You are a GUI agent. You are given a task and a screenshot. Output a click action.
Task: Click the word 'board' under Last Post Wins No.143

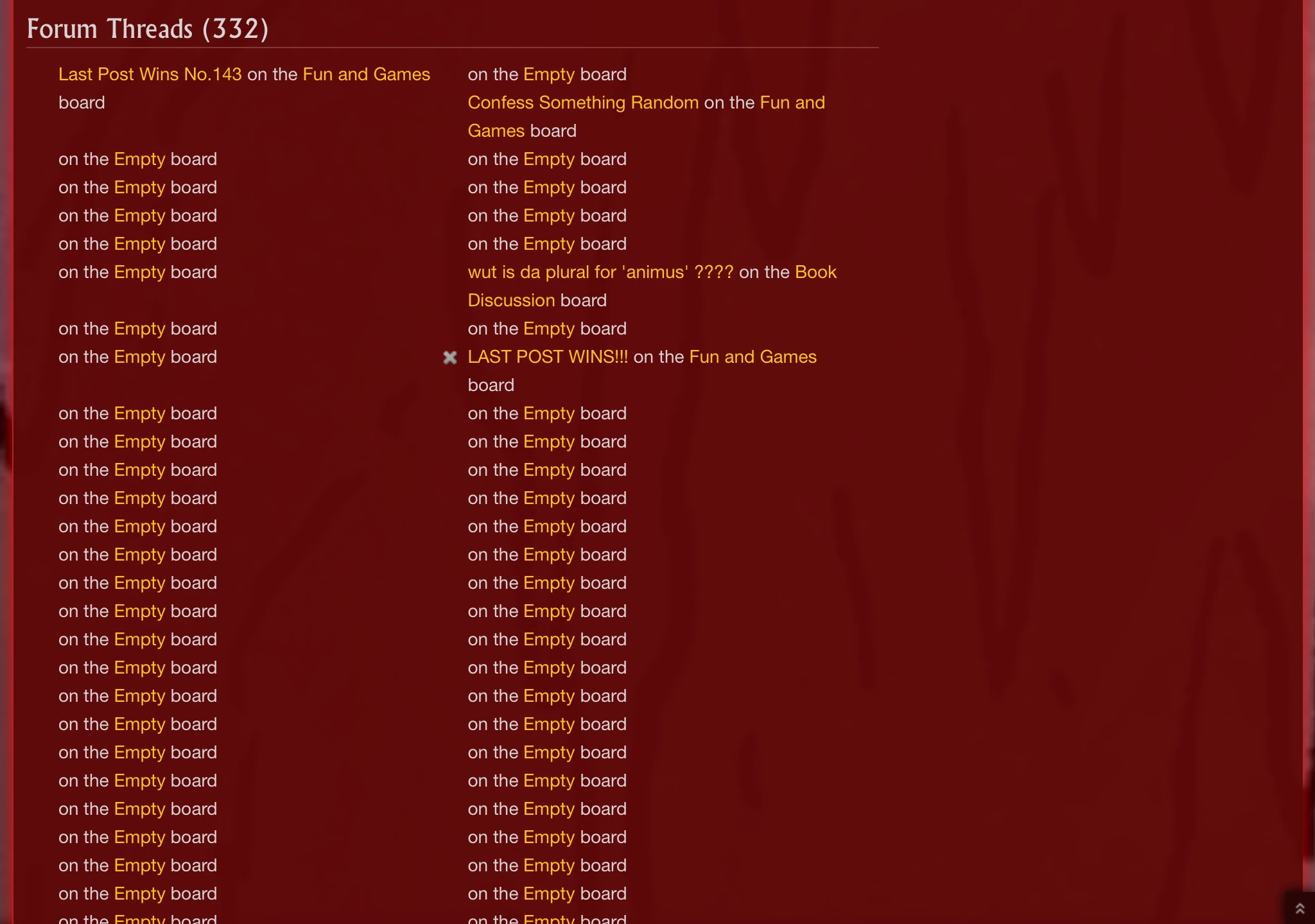click(x=82, y=103)
